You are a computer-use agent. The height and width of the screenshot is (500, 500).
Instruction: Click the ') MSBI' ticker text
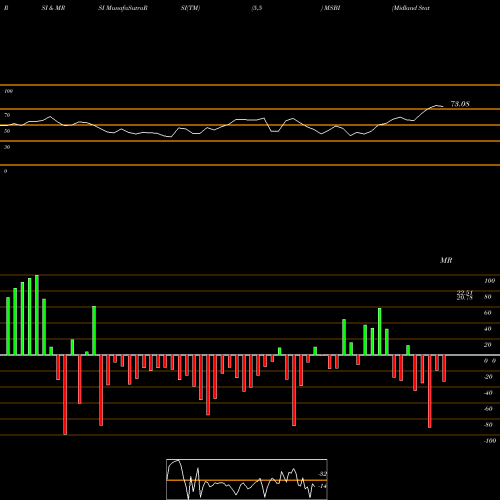[330, 8]
